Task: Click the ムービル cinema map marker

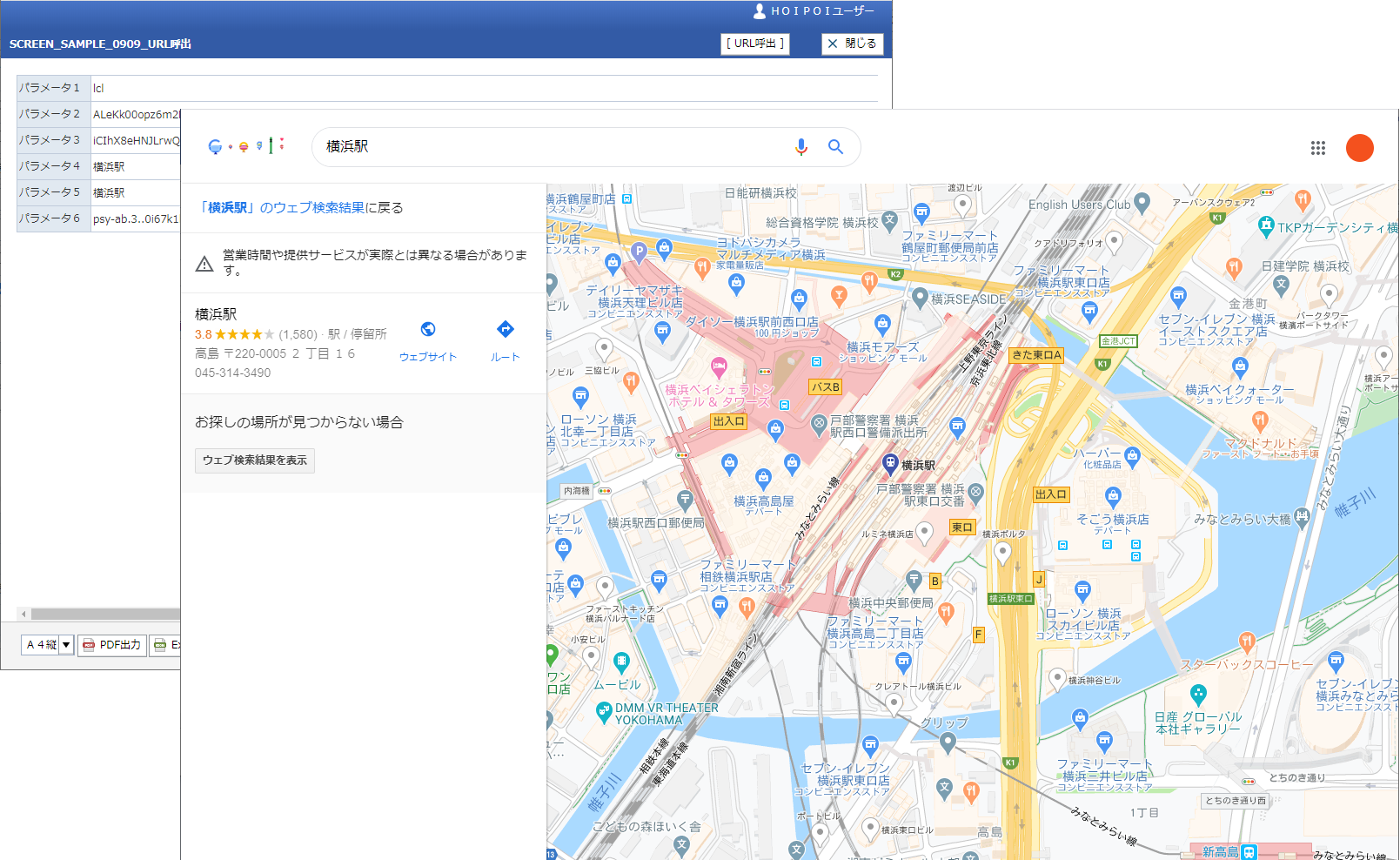Action: [621, 662]
